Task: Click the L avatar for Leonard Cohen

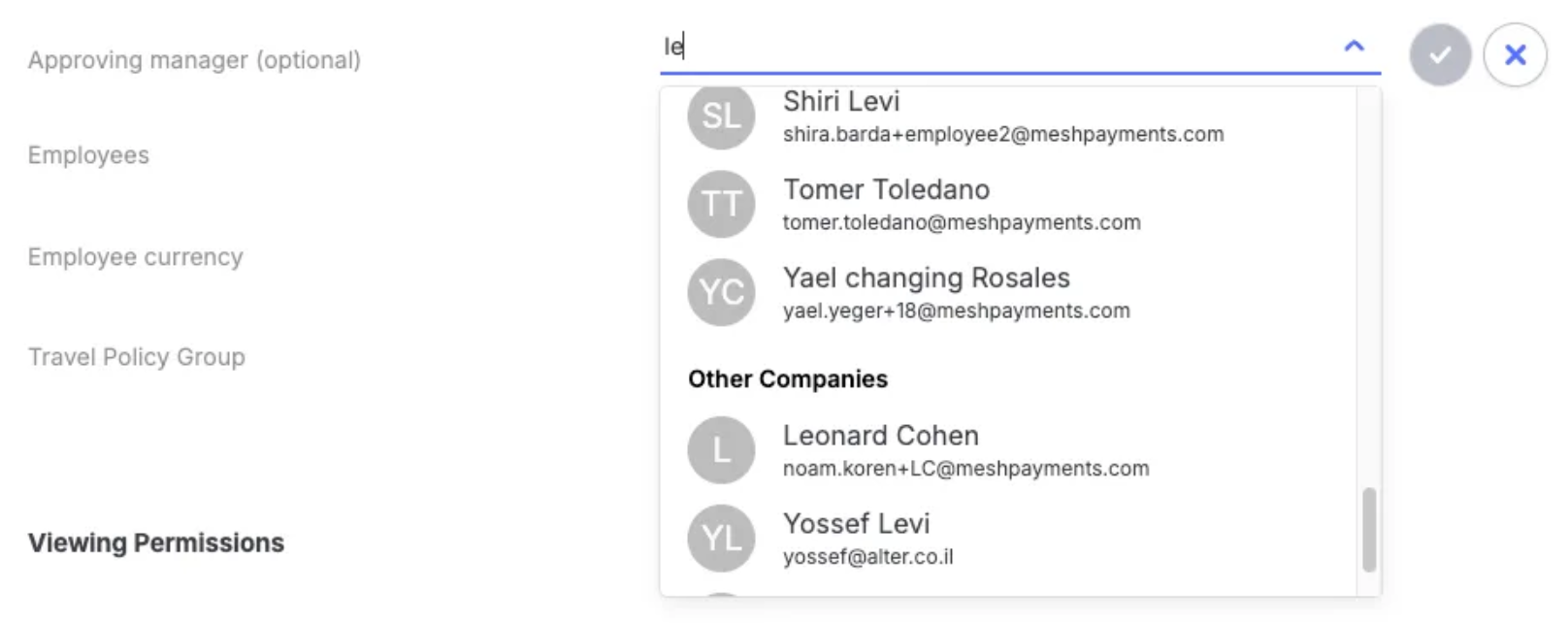Action: [721, 450]
